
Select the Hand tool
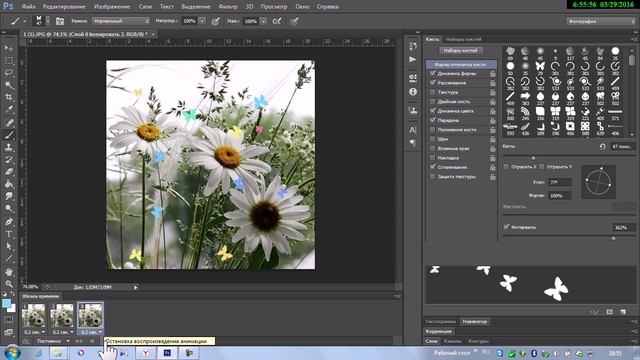click(x=9, y=272)
